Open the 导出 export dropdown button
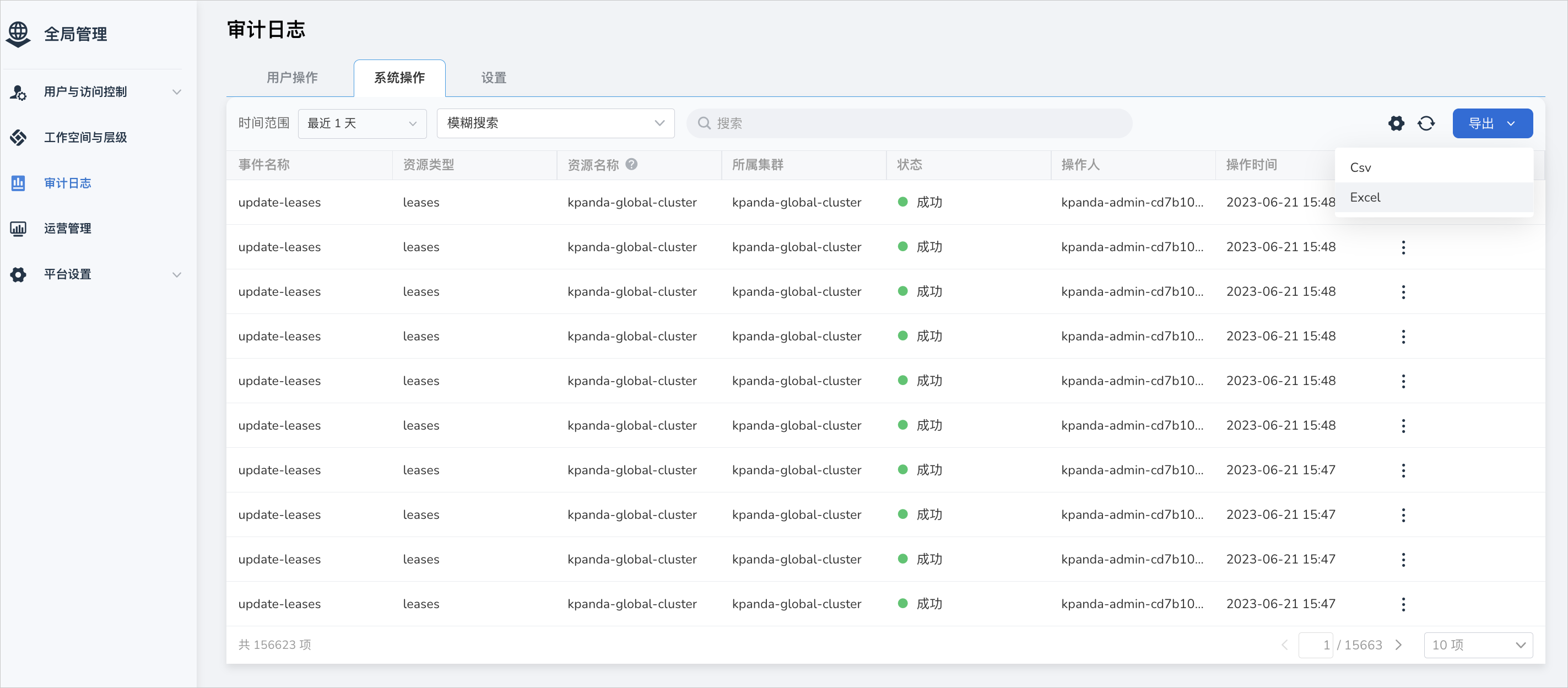Viewport: 1568px width, 688px height. [1492, 123]
